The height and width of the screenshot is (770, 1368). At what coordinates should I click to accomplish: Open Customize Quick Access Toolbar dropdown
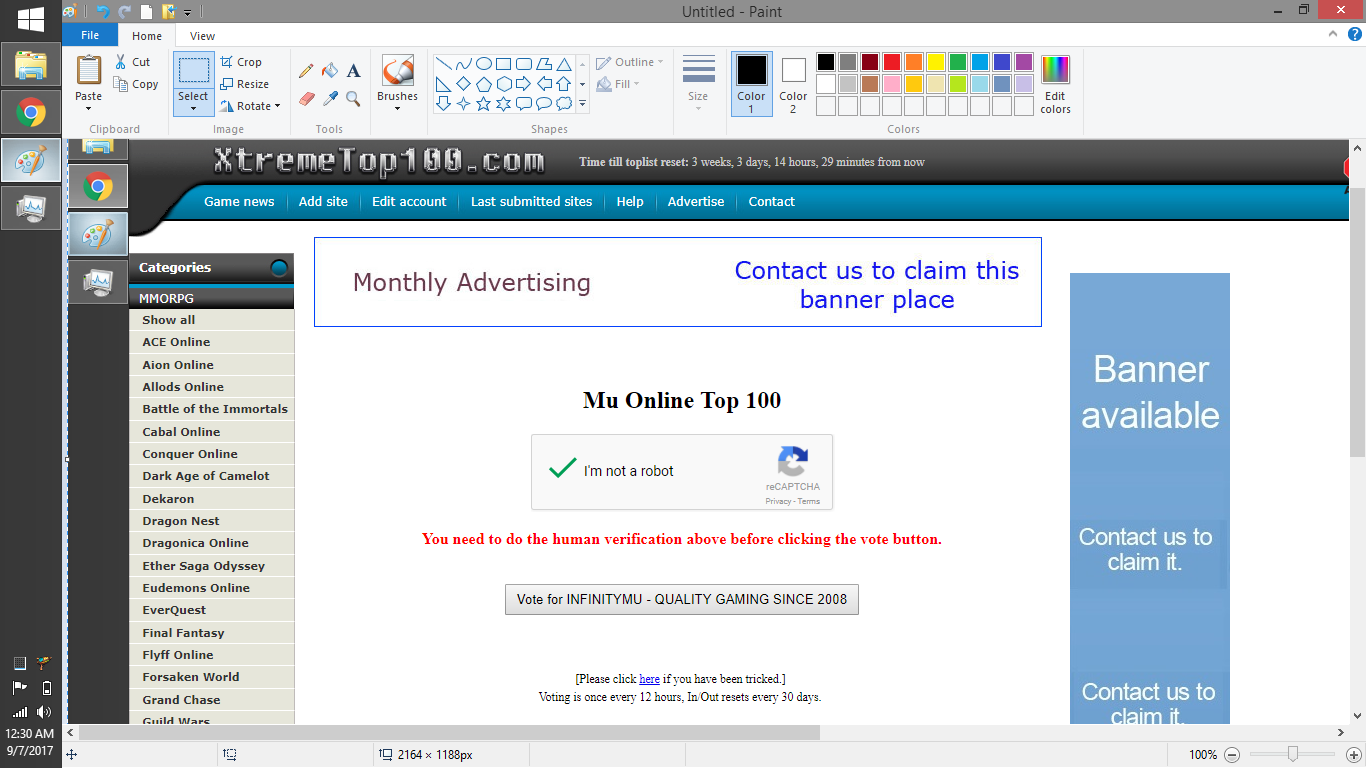tap(187, 13)
